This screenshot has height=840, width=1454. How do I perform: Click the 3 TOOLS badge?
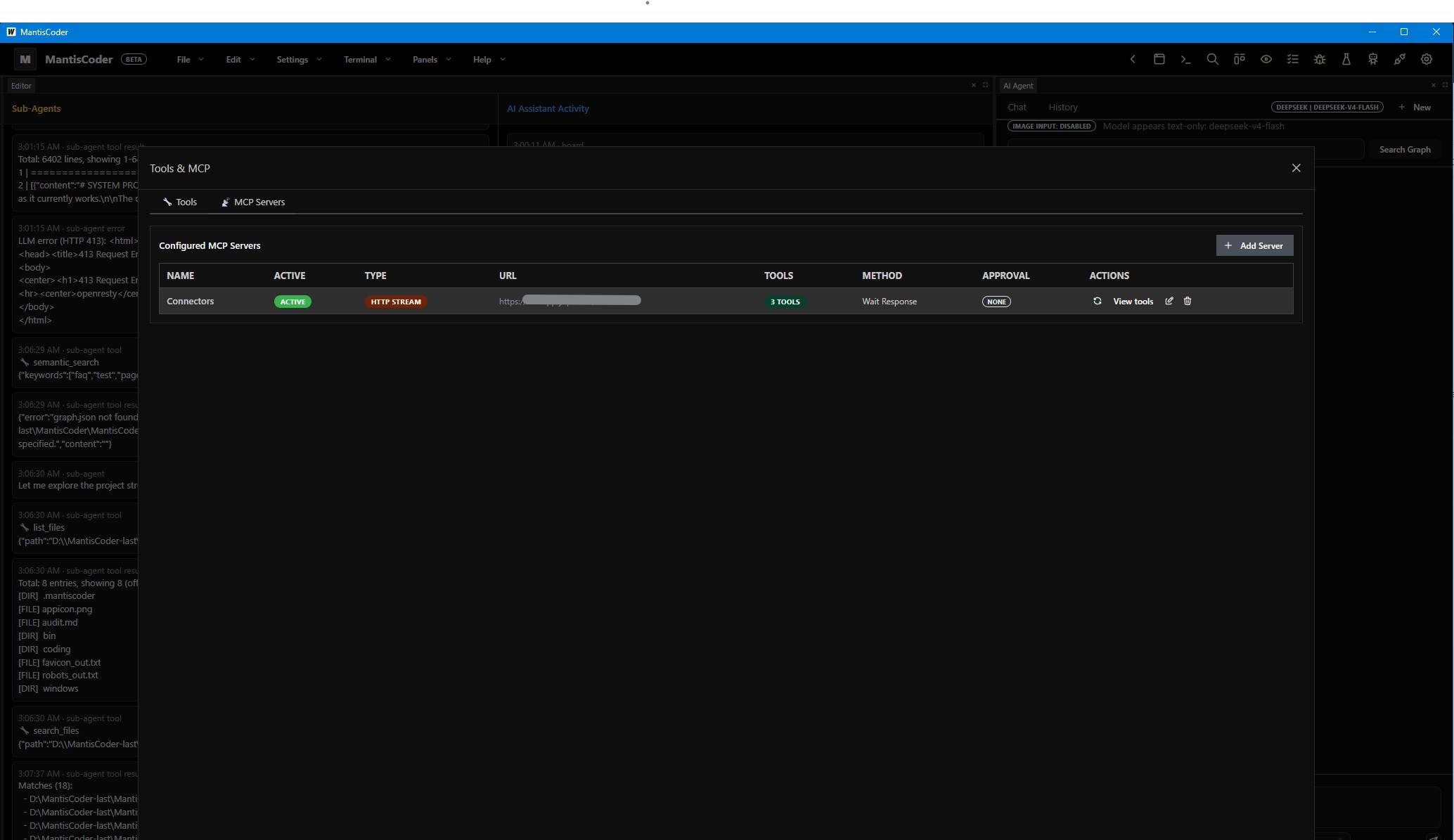(785, 302)
